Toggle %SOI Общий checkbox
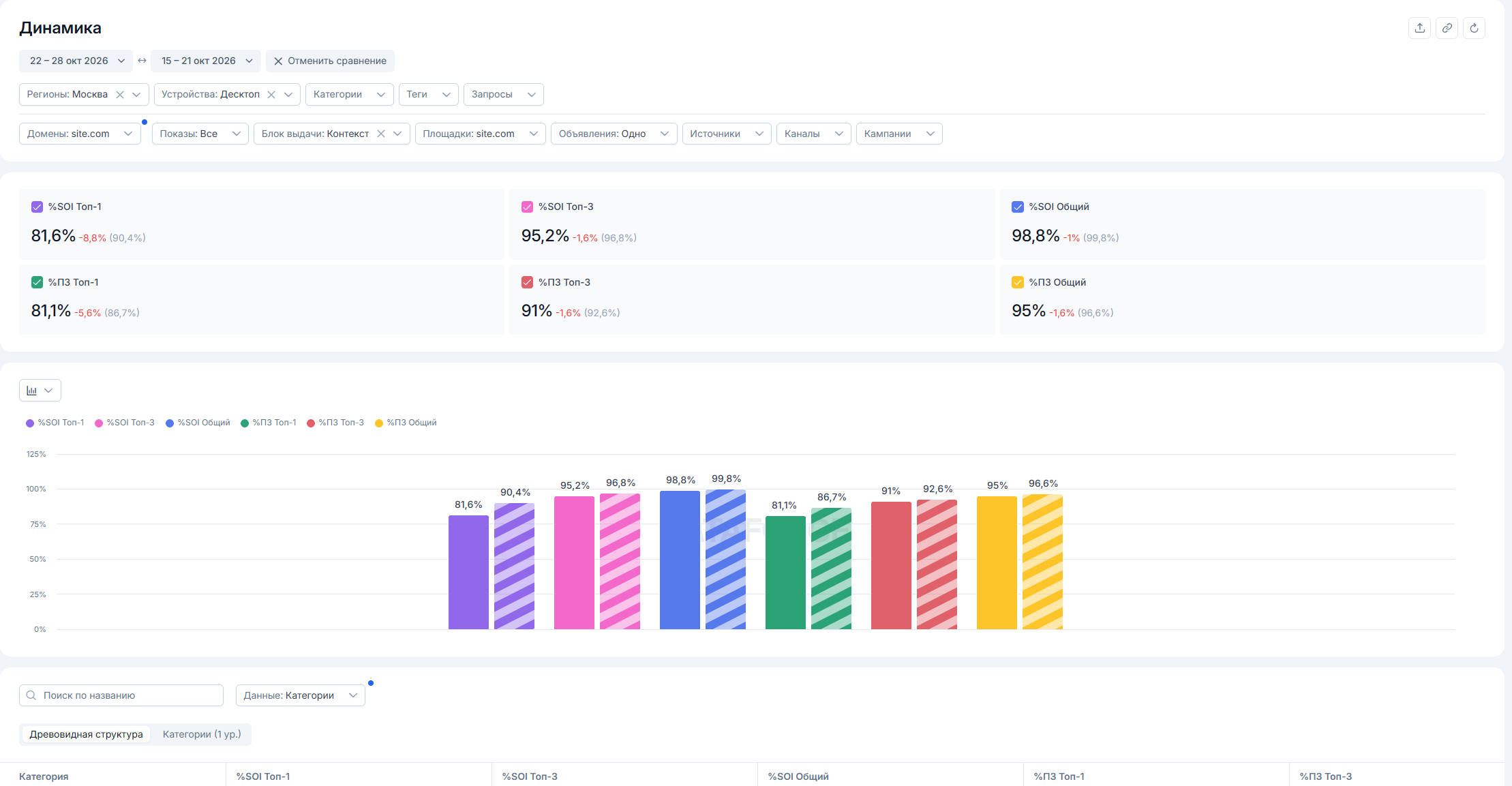This screenshot has height=786, width=1512. (x=1018, y=207)
